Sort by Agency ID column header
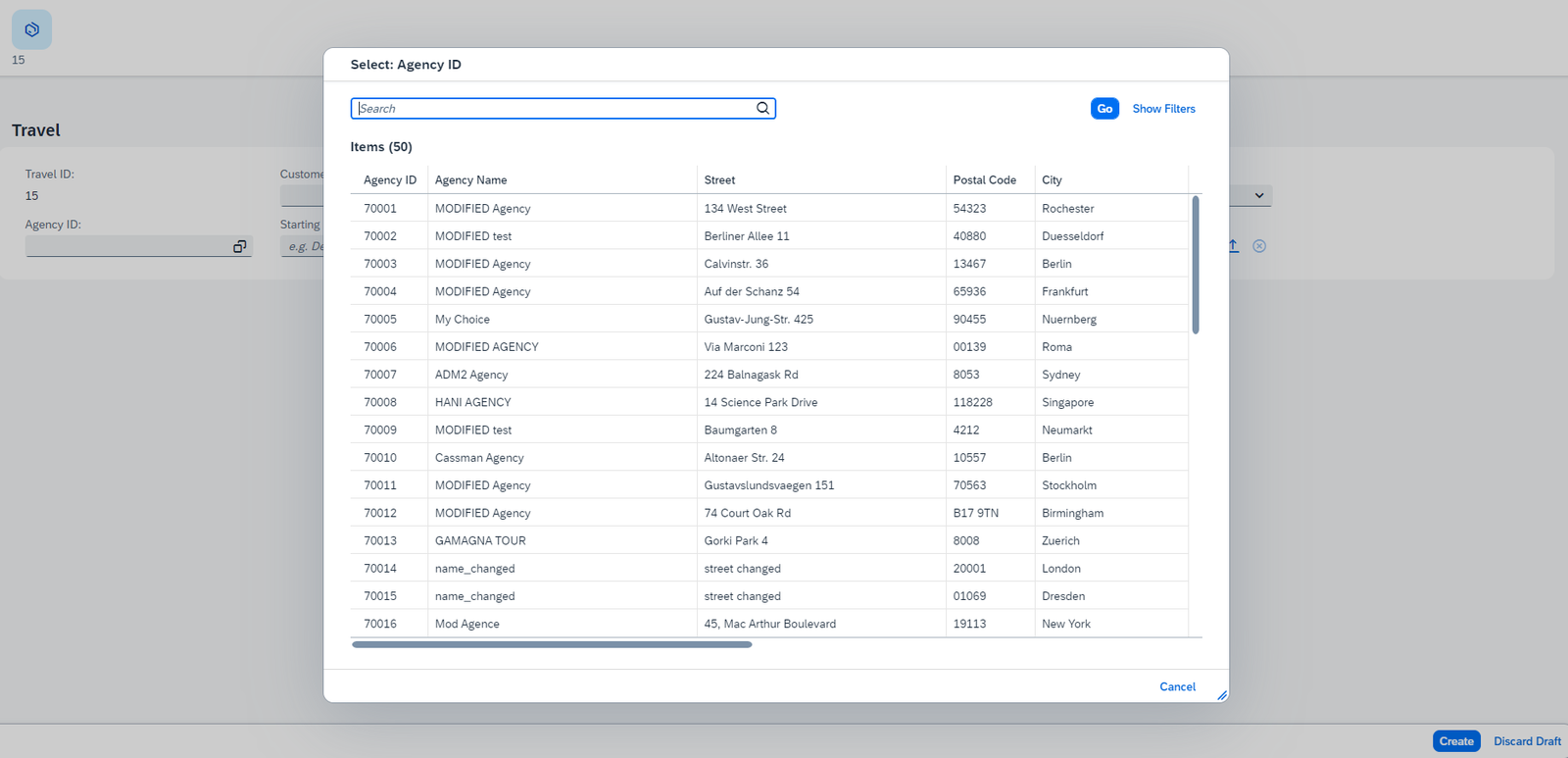The height and width of the screenshot is (758, 1568). pyautogui.click(x=390, y=180)
